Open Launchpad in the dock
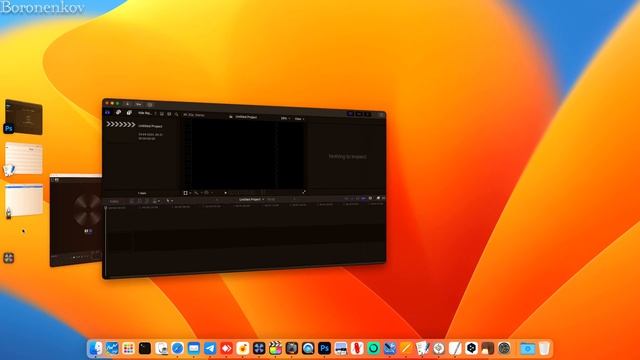Screen dimensions: 640x360 point(128,348)
